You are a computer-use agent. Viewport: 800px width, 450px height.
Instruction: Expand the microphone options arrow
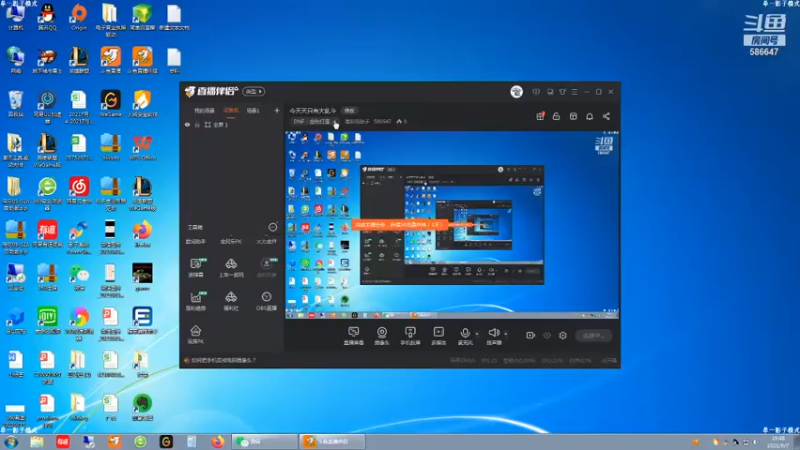click(477, 334)
